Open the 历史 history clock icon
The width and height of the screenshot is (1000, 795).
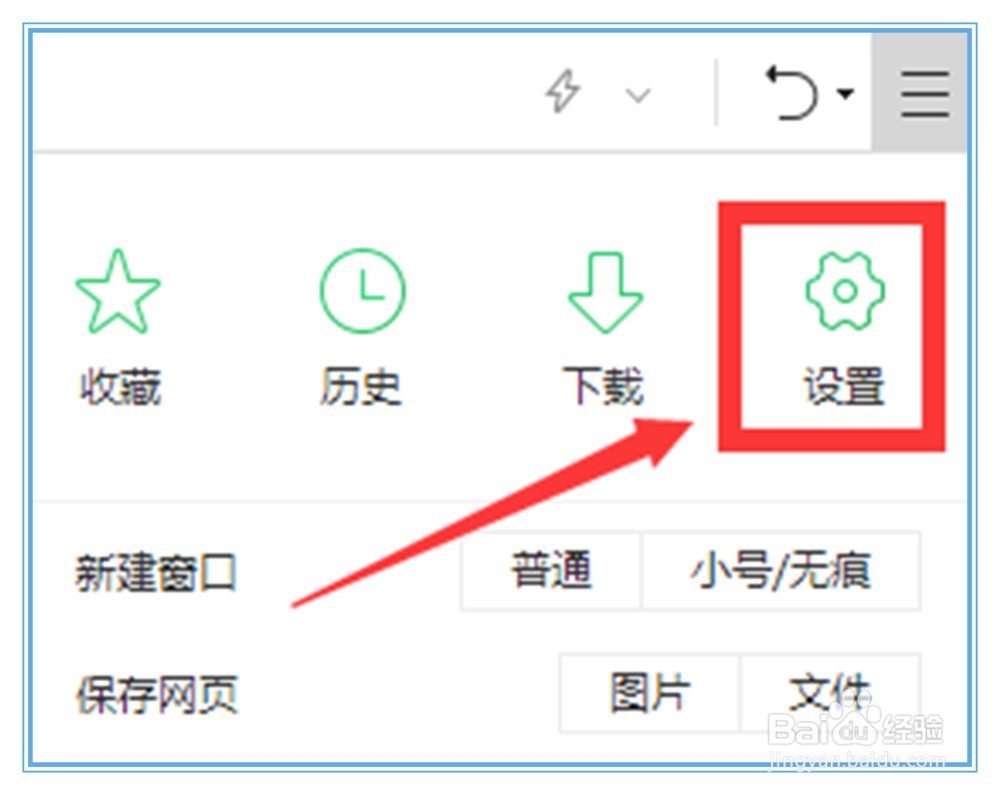[x=362, y=291]
